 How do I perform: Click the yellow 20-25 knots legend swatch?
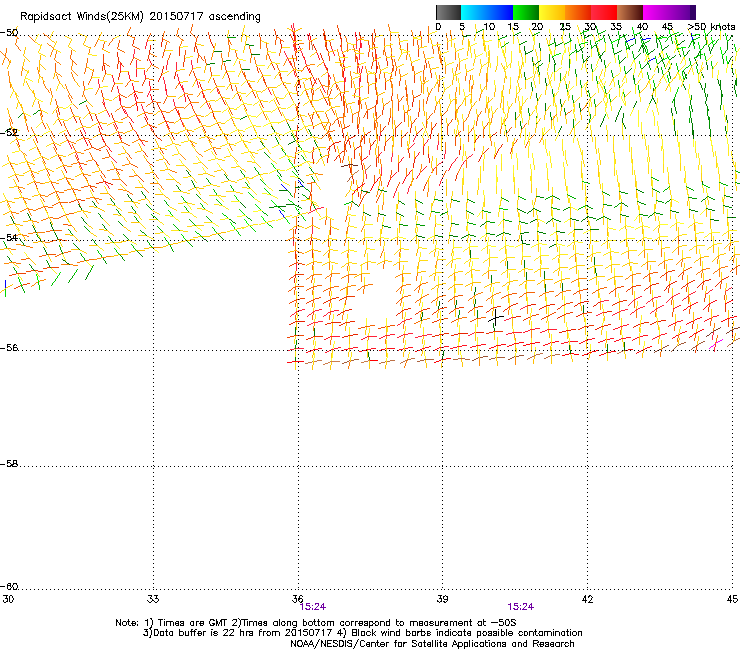[552, 12]
